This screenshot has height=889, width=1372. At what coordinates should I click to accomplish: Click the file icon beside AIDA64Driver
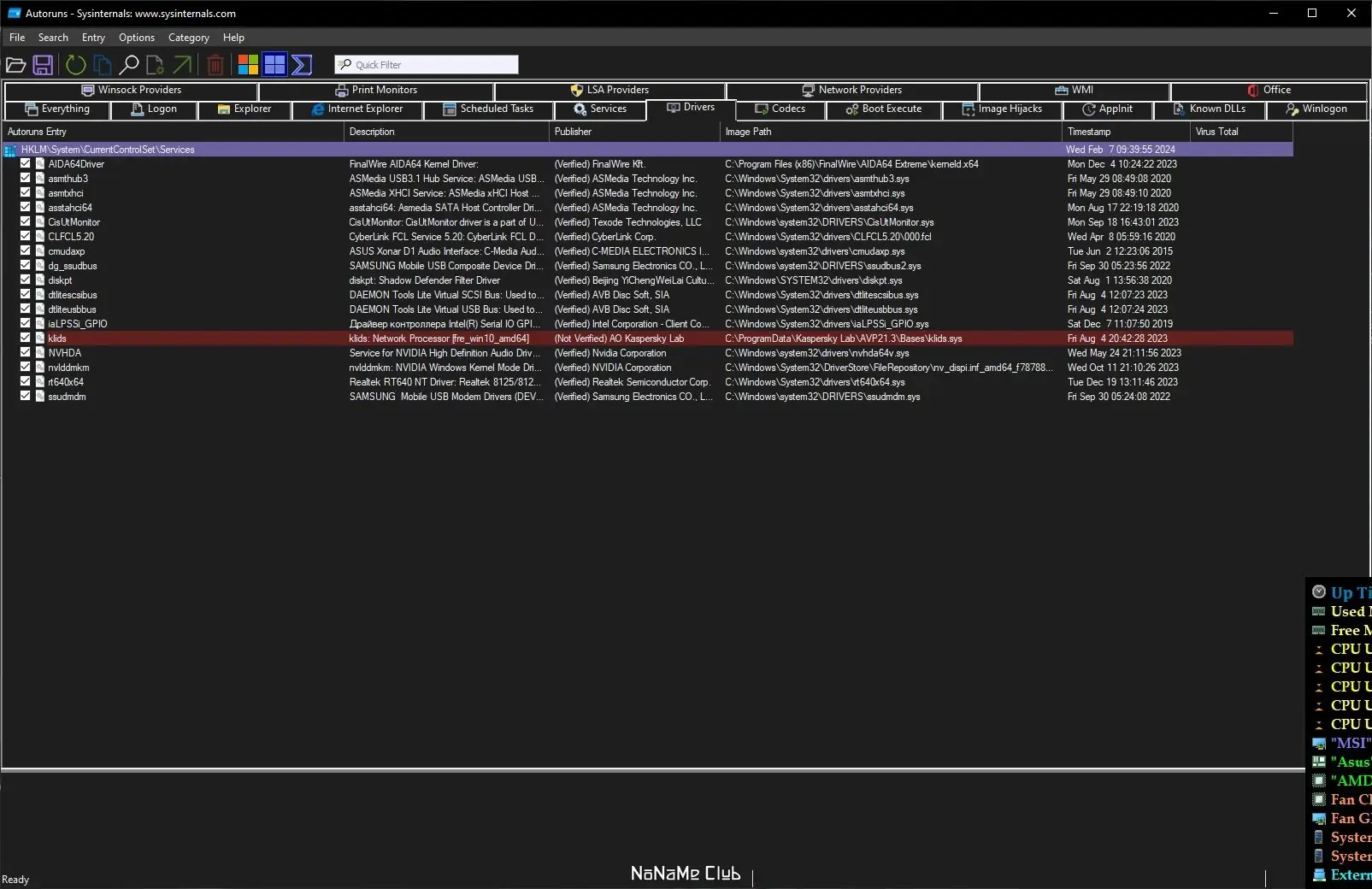39,164
